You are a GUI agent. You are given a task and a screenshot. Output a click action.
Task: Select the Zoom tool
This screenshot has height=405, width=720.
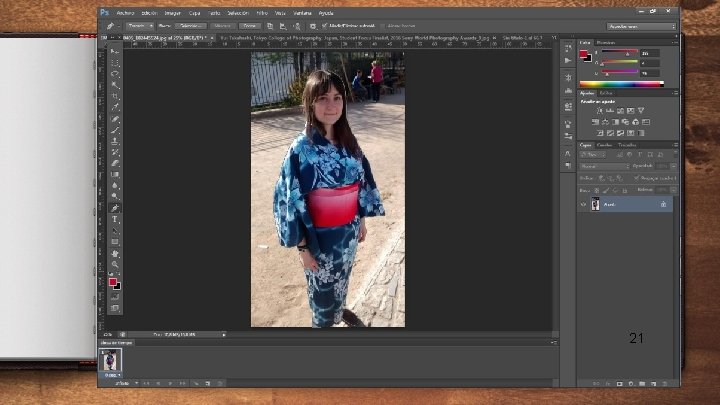(x=115, y=264)
